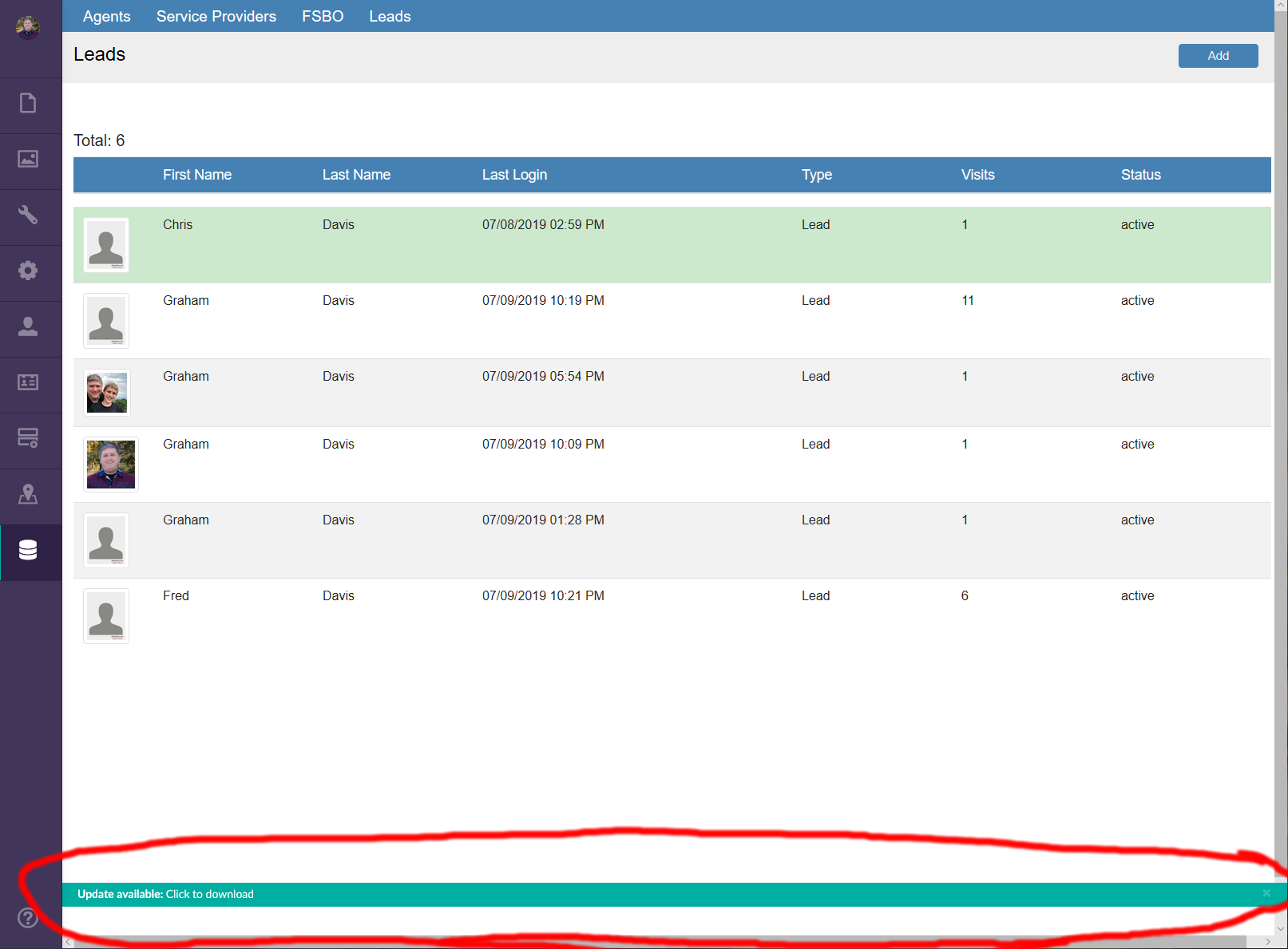Click login date 07/09/2019 01:28 PM
Screen dimensions: 1288x949
point(543,520)
